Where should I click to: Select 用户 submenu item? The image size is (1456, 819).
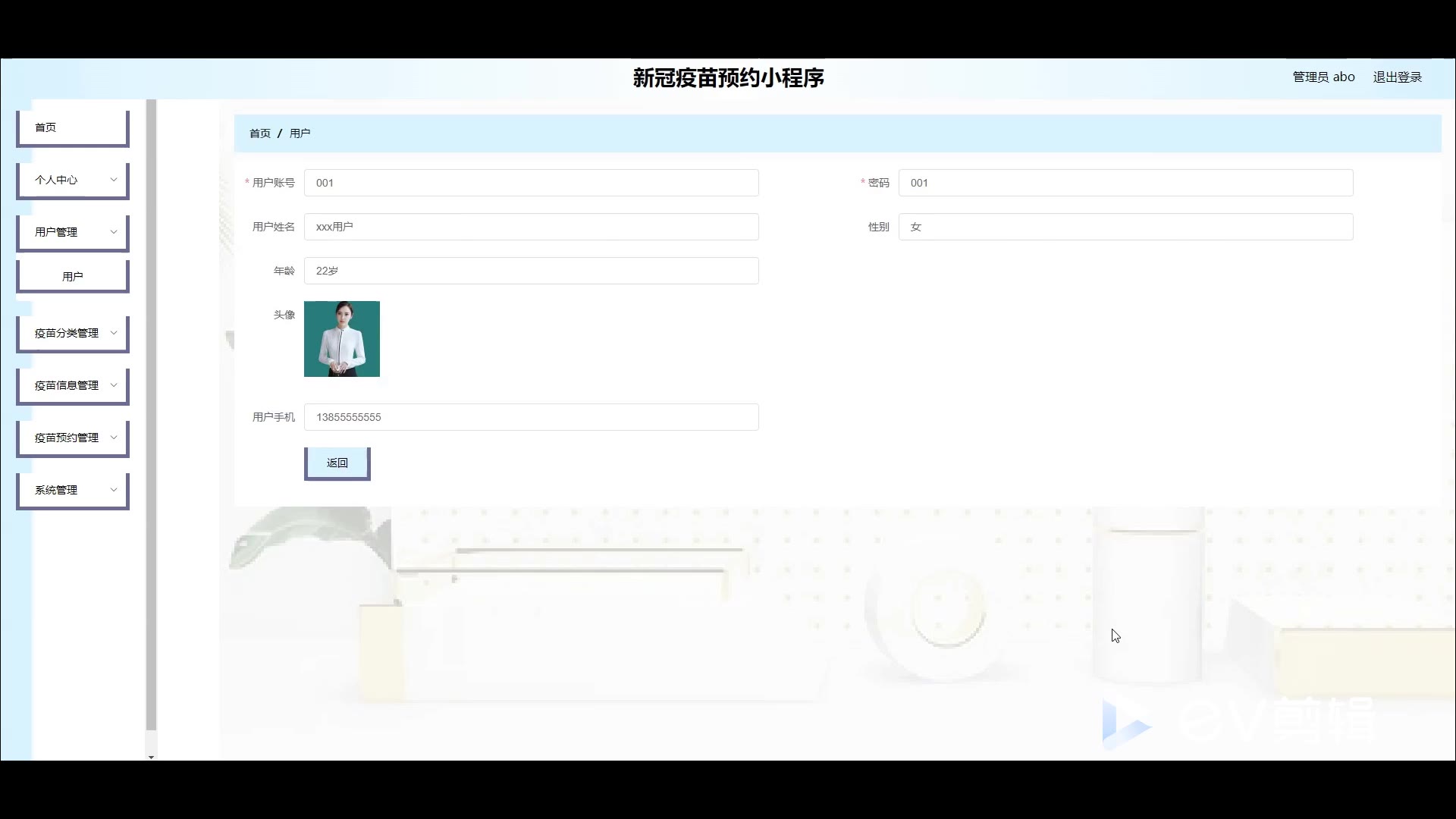(x=72, y=277)
